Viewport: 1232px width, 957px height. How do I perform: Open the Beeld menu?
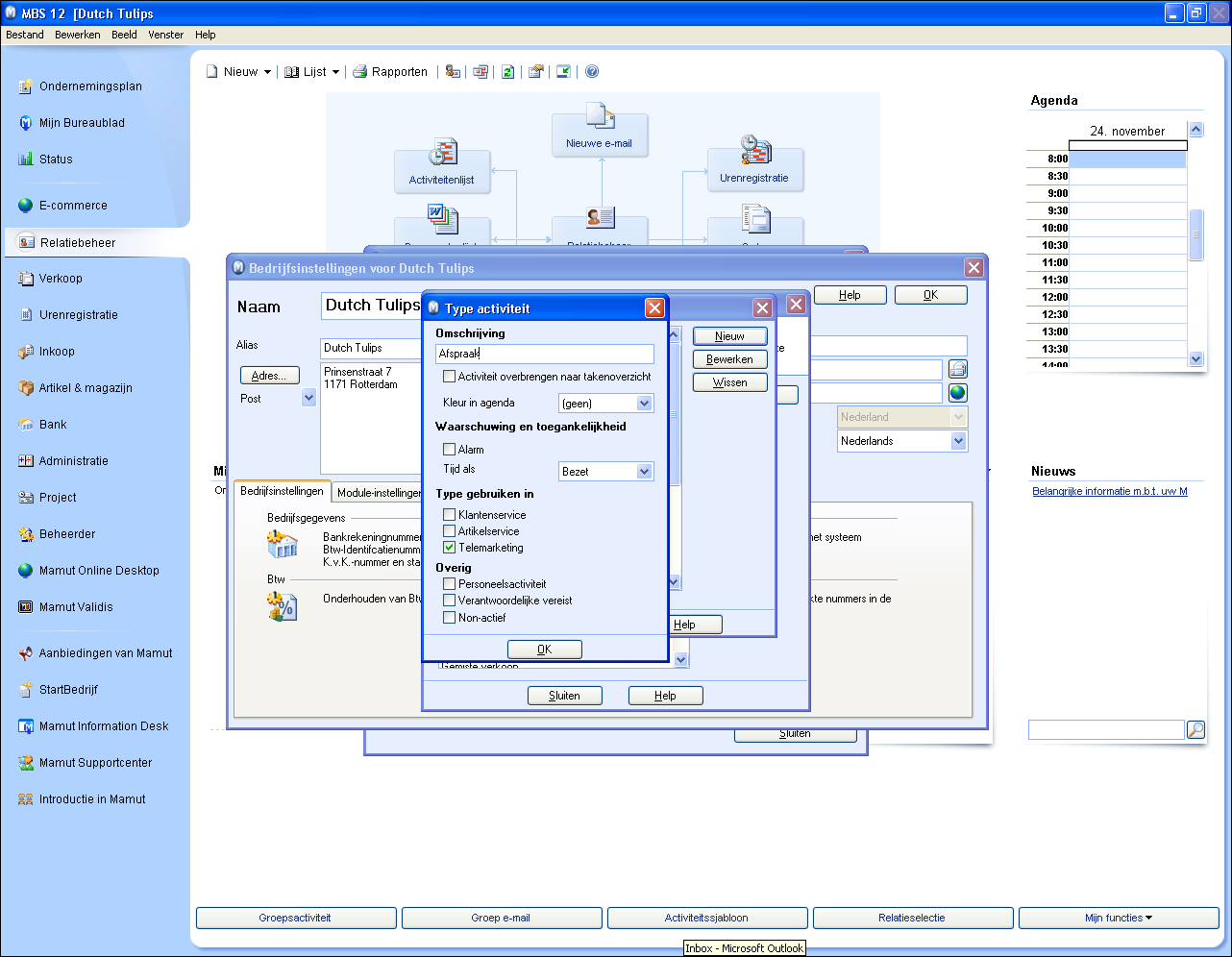[124, 35]
